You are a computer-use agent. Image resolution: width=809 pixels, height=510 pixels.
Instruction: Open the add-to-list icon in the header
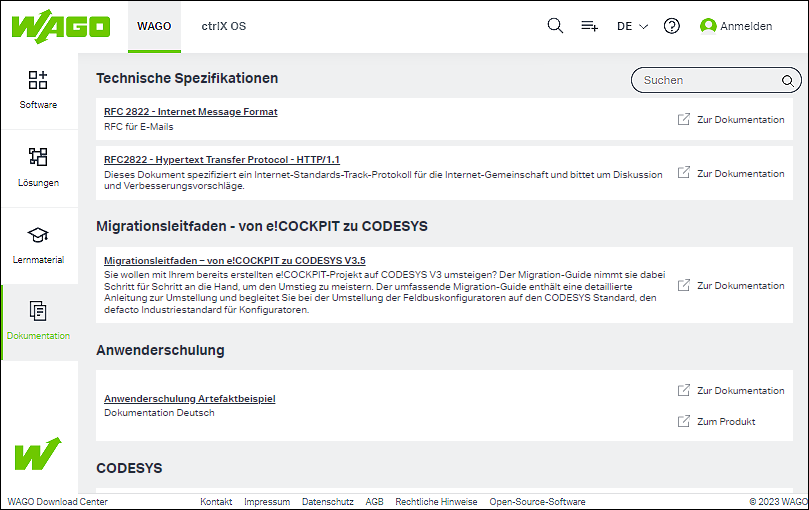pyautogui.click(x=589, y=26)
